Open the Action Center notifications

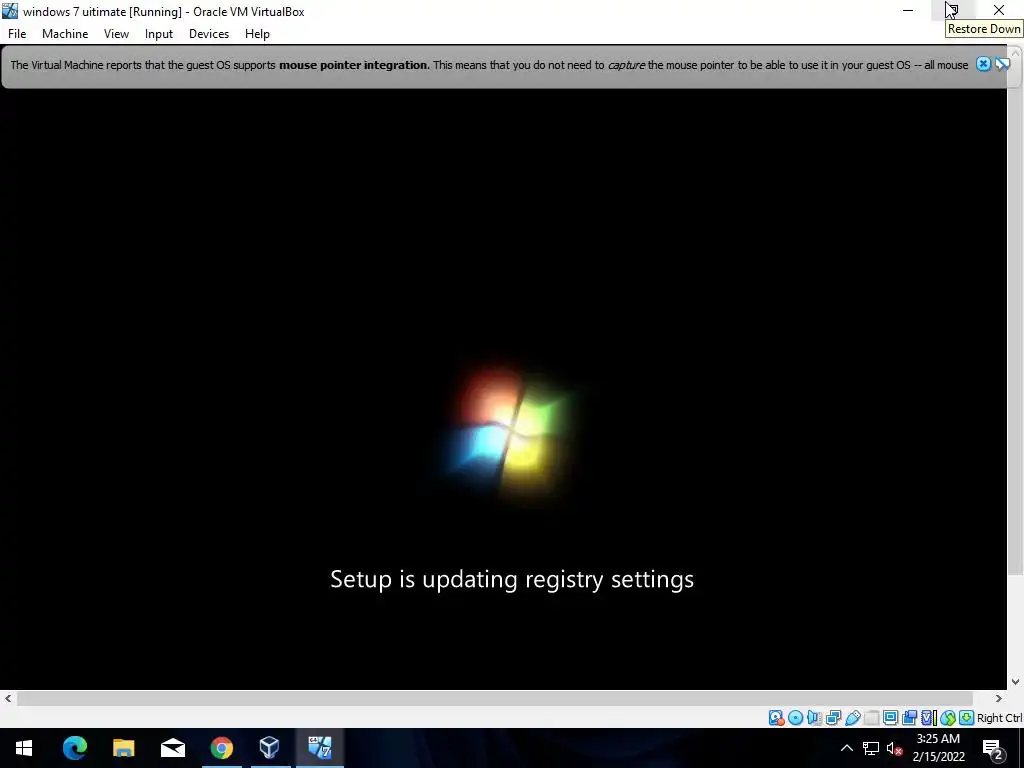point(993,748)
